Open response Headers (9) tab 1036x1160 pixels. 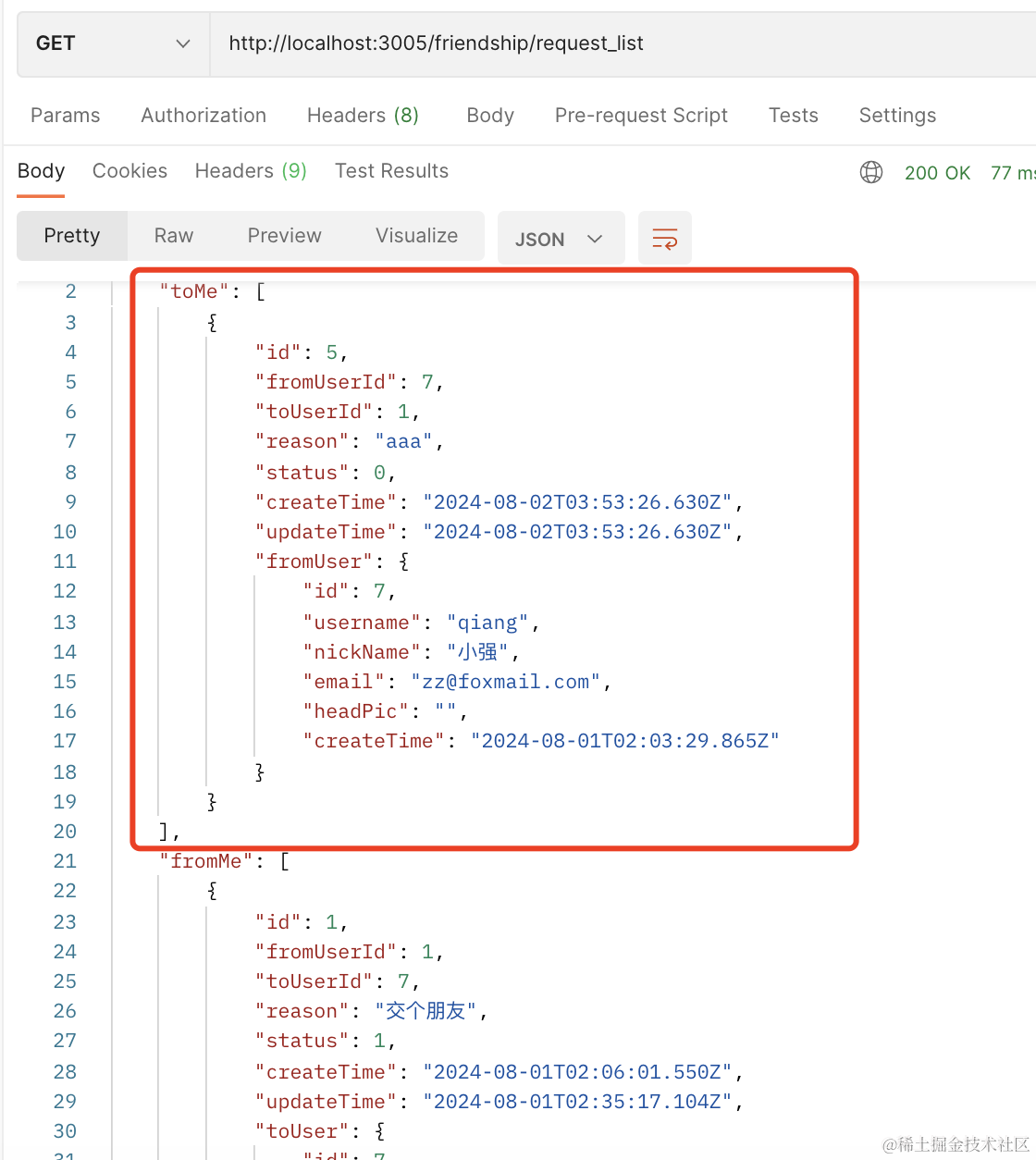(251, 171)
